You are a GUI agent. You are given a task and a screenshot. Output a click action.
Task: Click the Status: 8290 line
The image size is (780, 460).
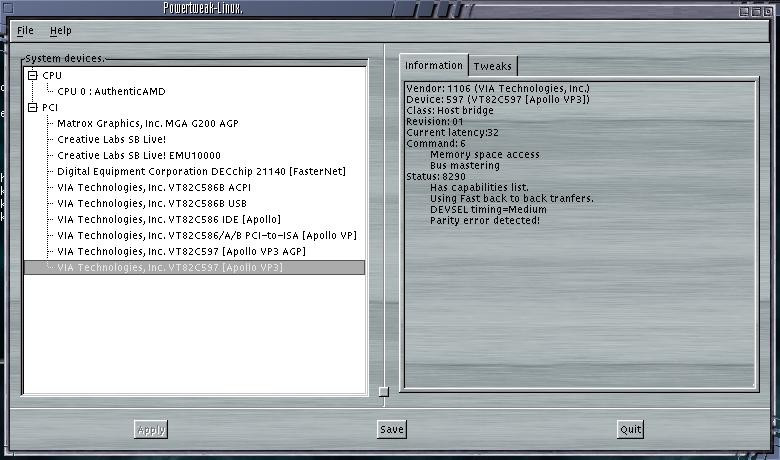click(436, 177)
